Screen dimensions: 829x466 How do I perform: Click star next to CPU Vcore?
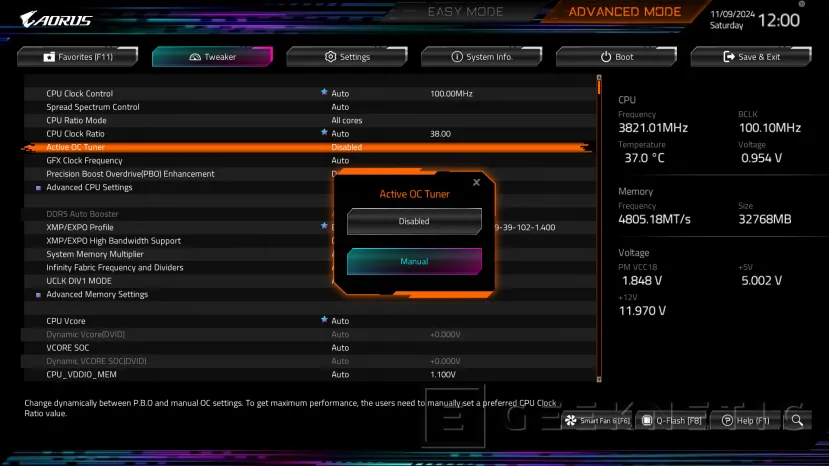tap(324, 319)
